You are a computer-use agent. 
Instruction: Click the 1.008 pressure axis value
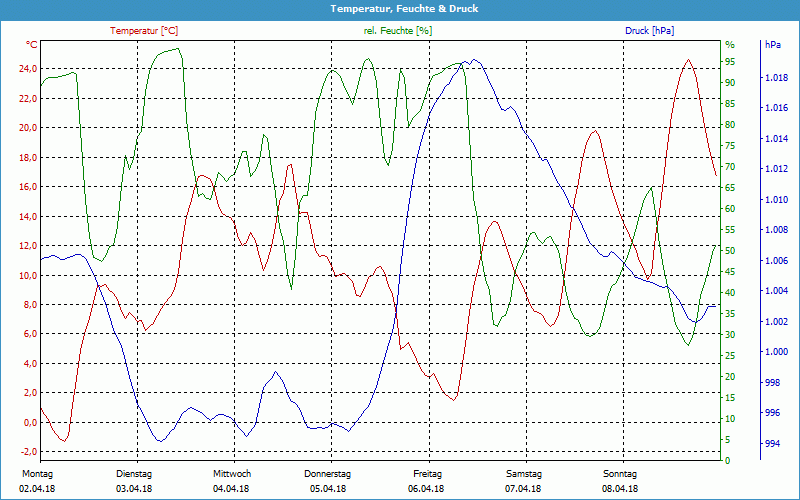pyautogui.click(x=776, y=230)
